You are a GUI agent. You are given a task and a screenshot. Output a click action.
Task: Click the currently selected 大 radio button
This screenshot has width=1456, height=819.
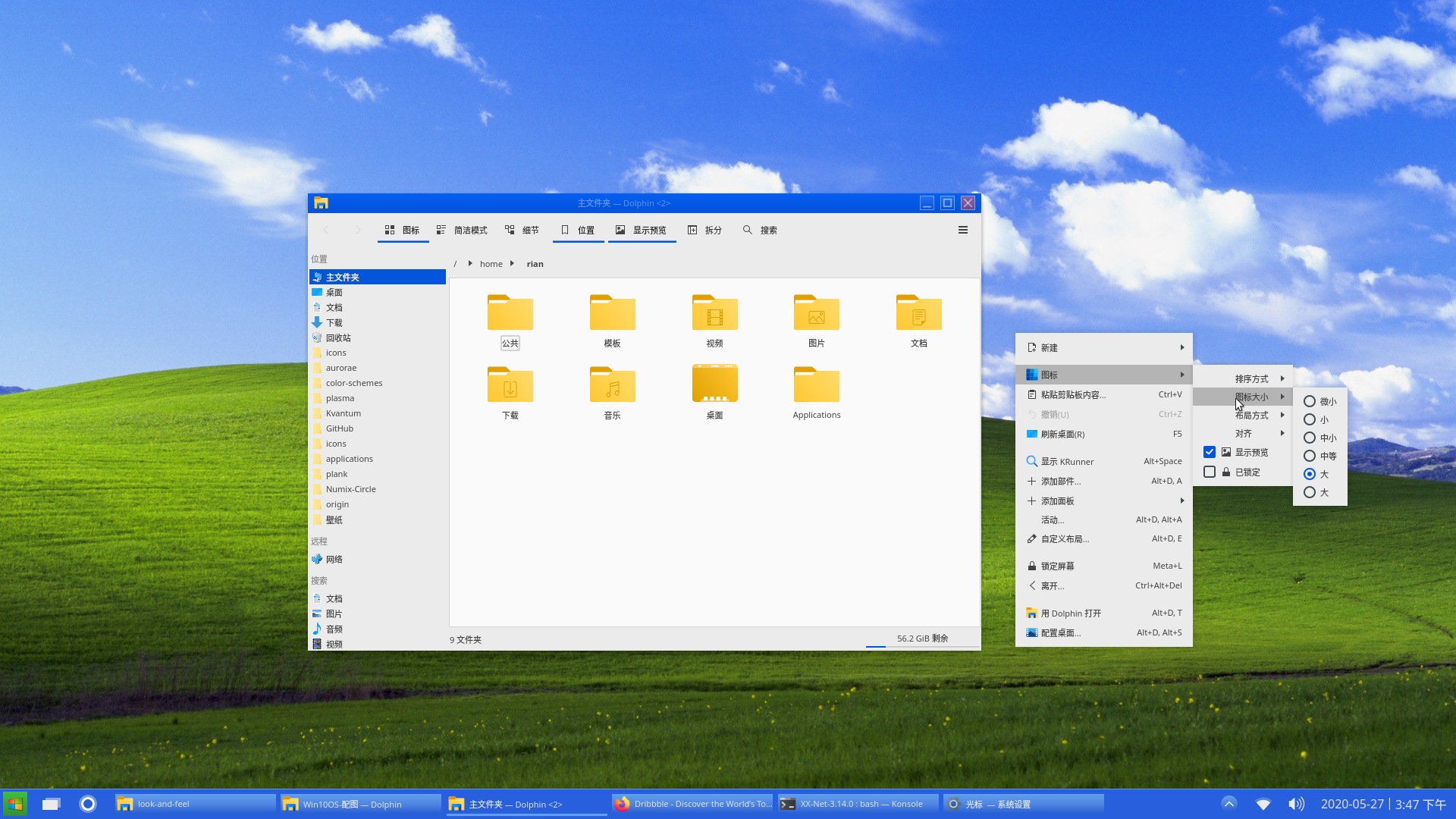coord(1310,474)
